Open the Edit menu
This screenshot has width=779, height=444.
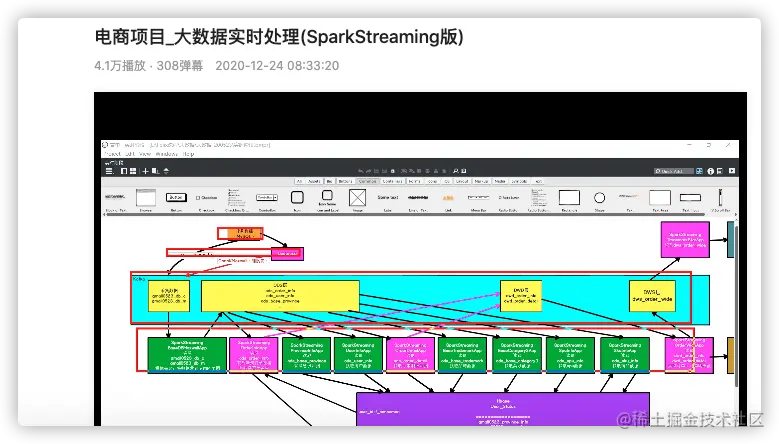pyautogui.click(x=130, y=154)
